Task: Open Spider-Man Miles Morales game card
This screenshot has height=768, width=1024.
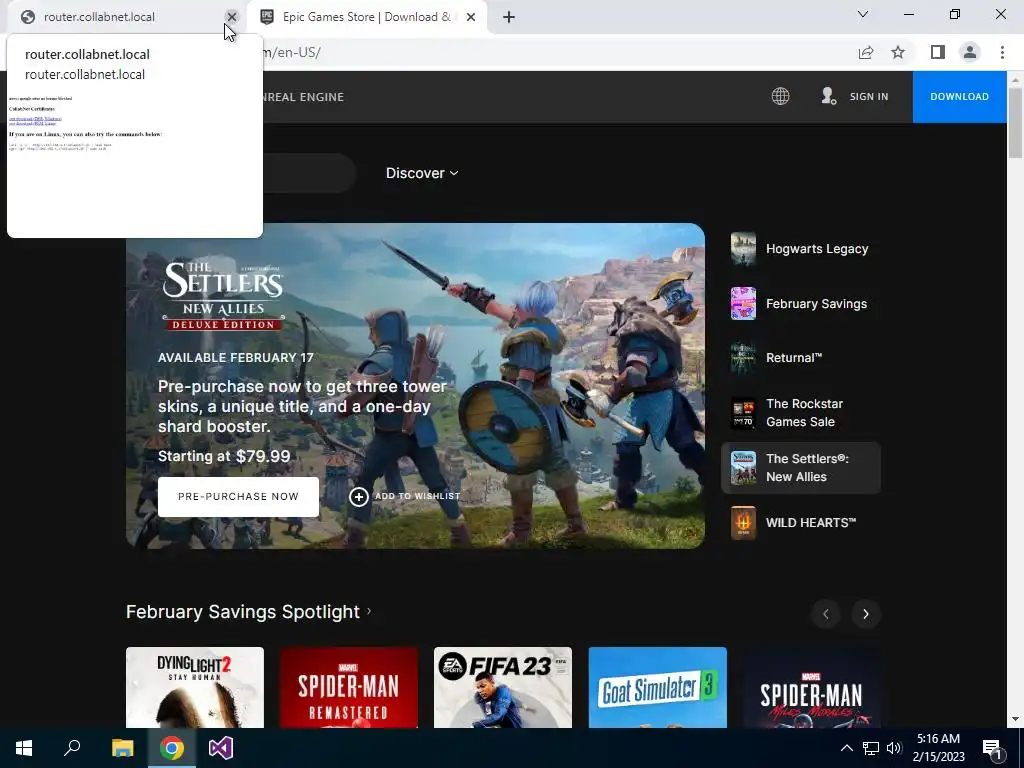Action: [x=812, y=687]
